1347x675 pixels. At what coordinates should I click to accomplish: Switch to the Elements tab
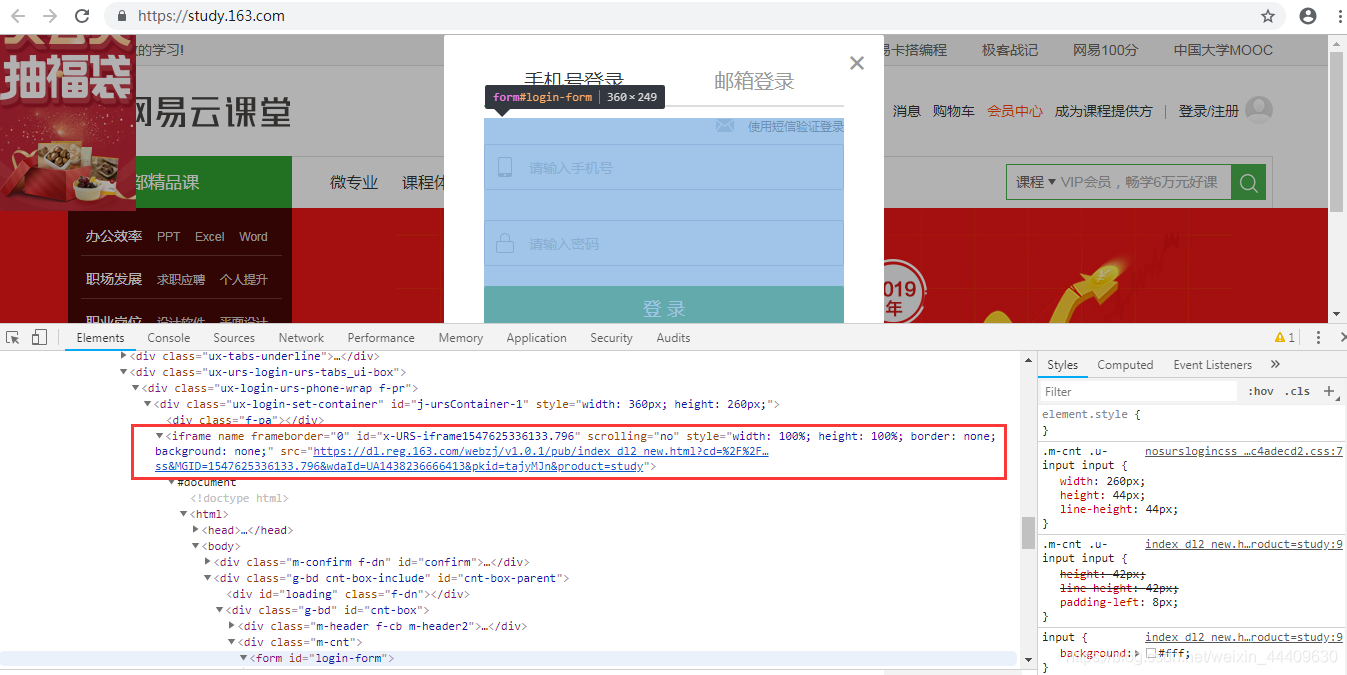pos(100,338)
